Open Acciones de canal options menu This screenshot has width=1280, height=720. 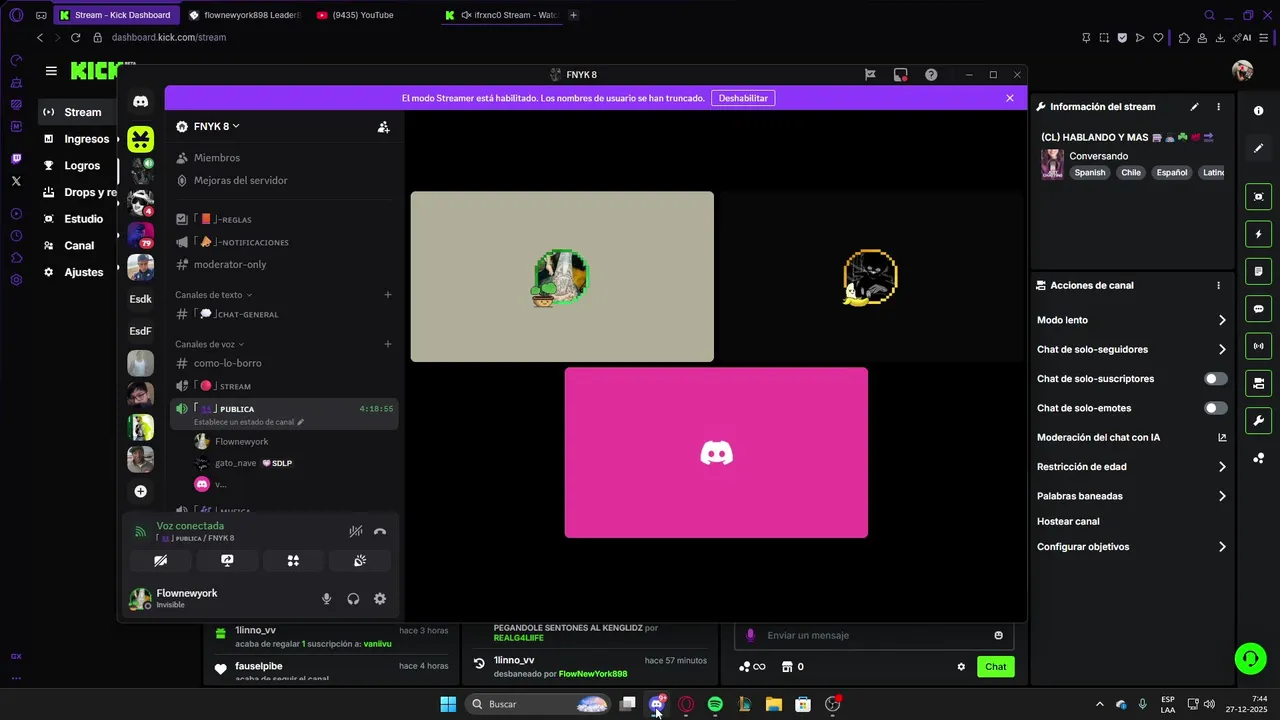pos(1218,285)
